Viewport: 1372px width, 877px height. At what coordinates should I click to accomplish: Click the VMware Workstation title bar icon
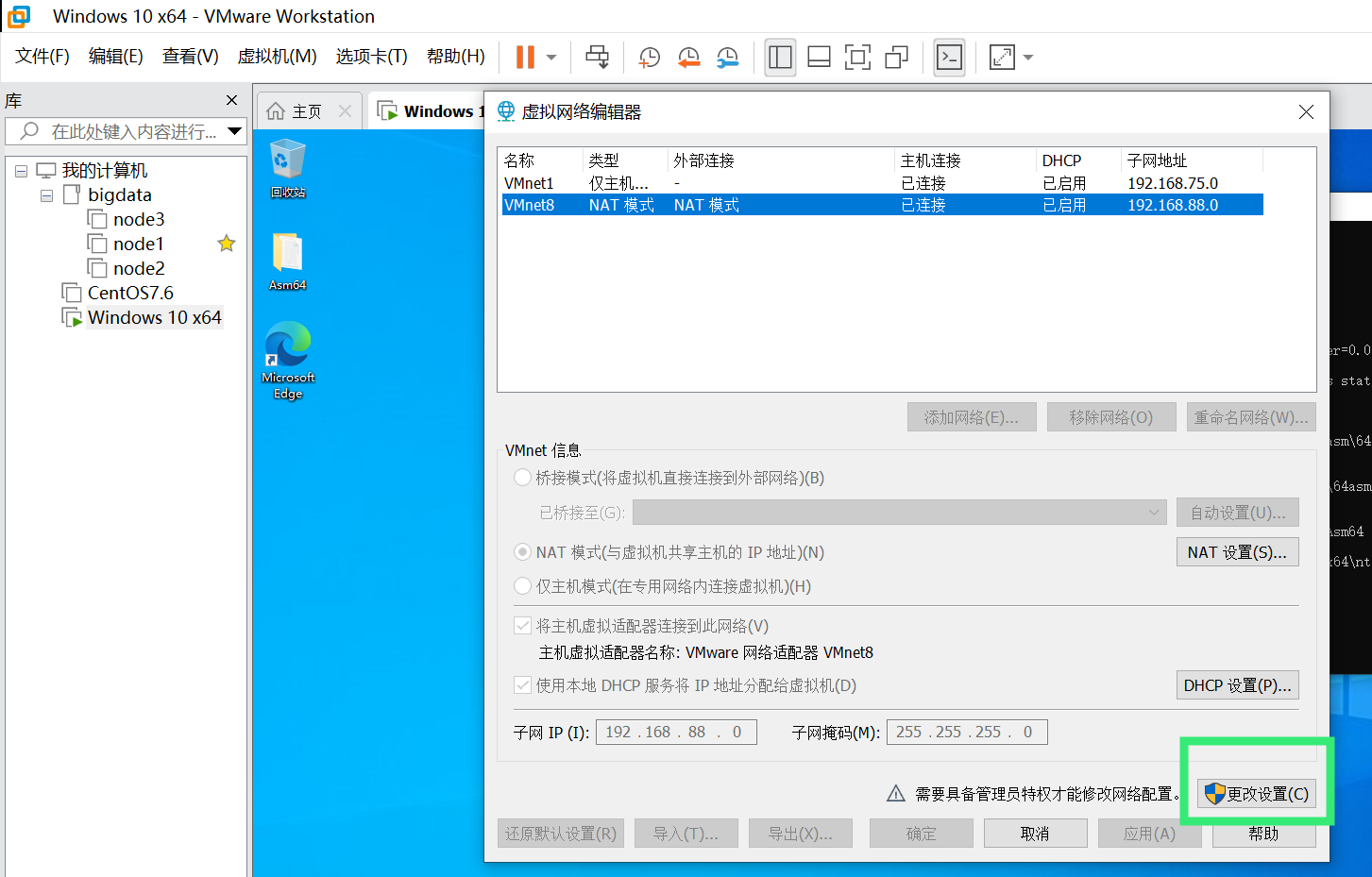(x=19, y=16)
